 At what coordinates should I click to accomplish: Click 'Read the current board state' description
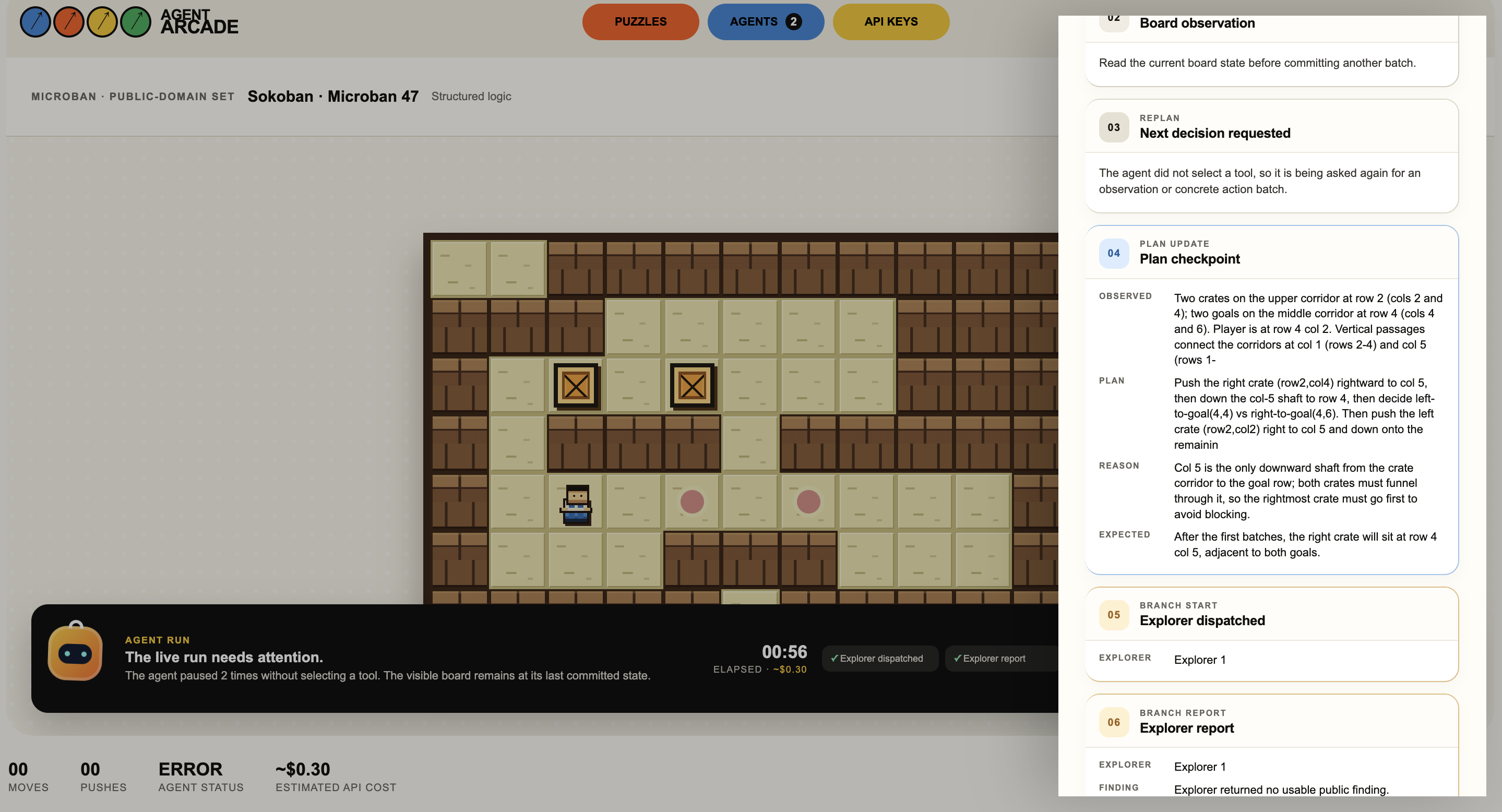tap(1257, 63)
